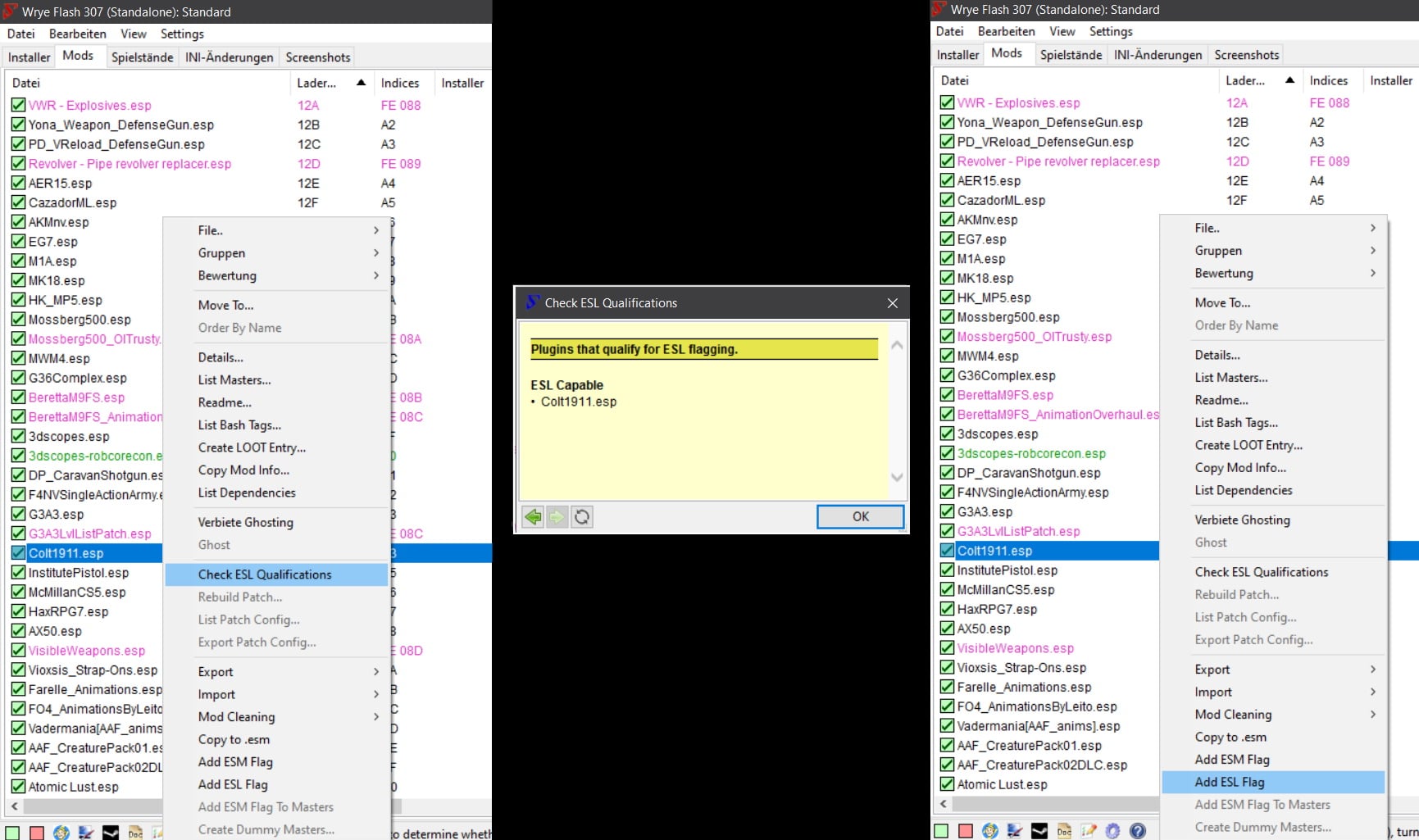Viewport: 1419px width, 840px height.
Task: Click the reload icon in ESL dialog
Action: [x=582, y=517]
